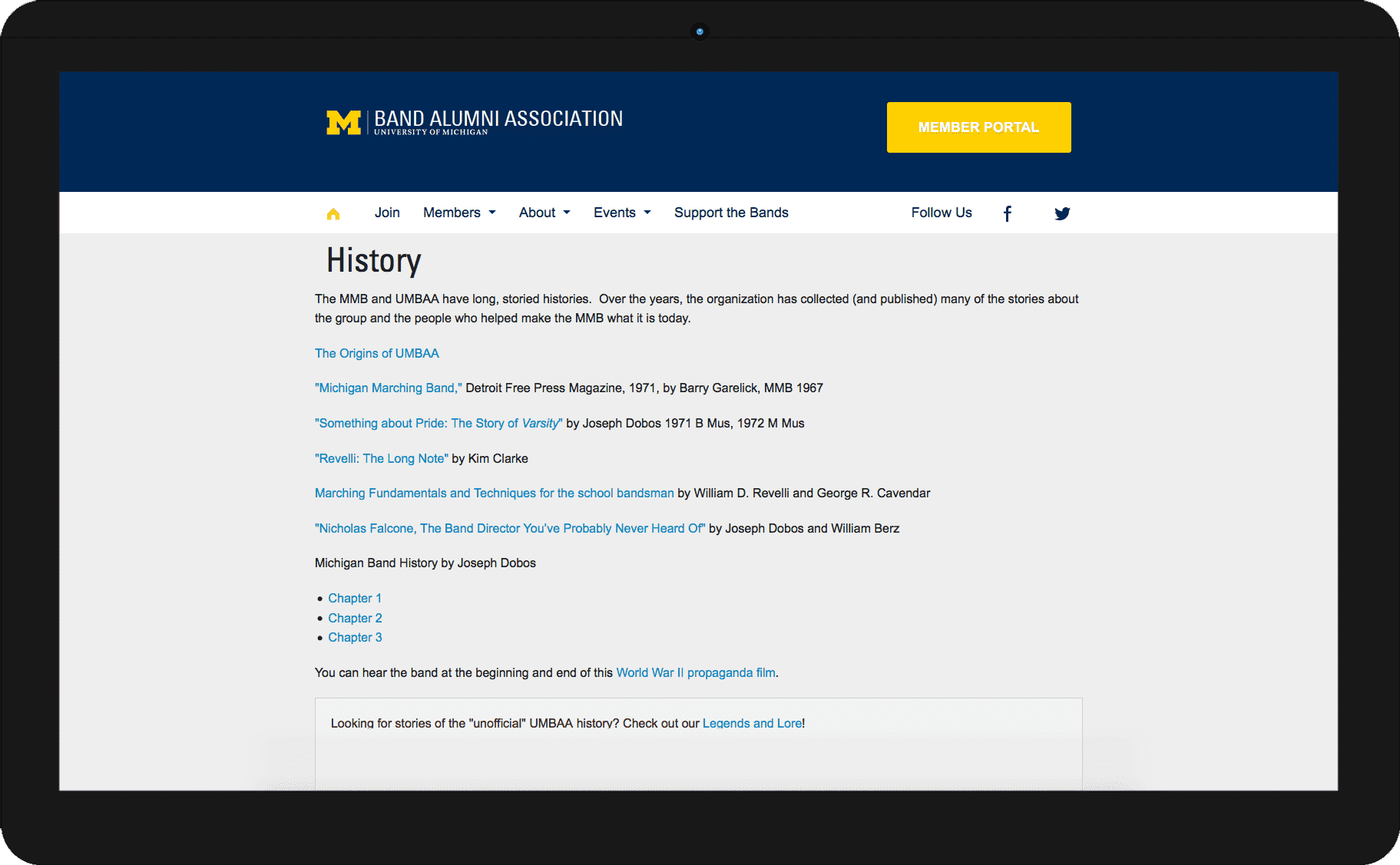
Task: Open the Facebook page icon
Action: click(x=1007, y=213)
